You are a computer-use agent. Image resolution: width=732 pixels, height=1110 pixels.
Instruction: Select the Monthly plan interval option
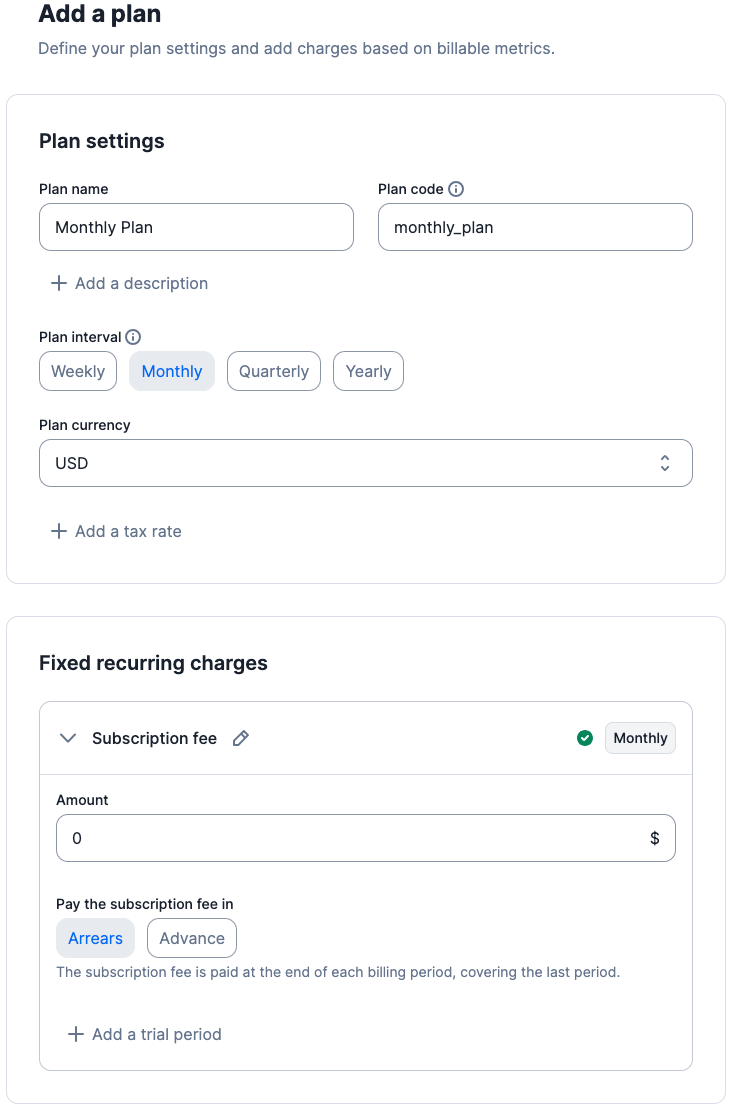coord(172,371)
